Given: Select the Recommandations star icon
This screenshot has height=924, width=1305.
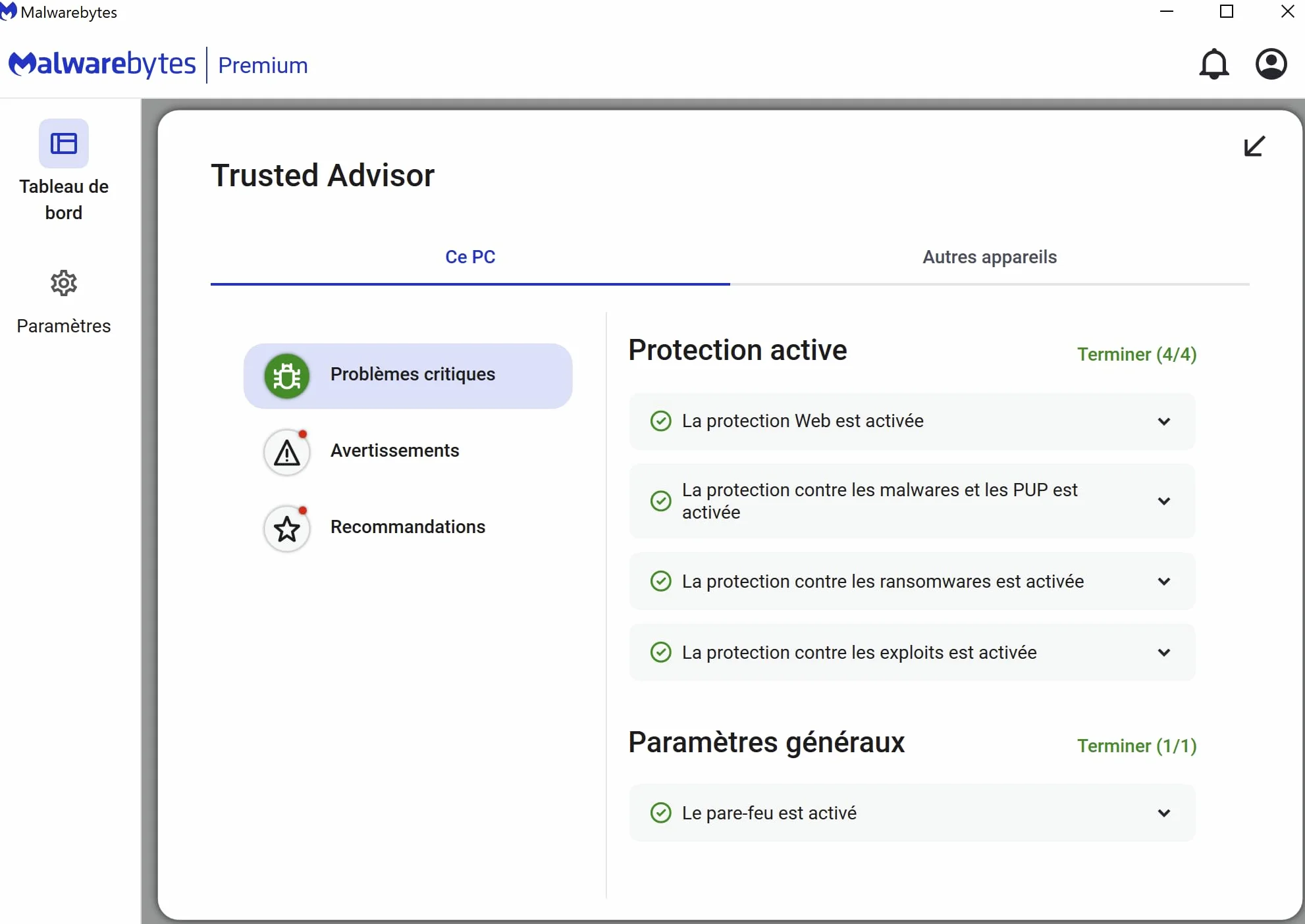Looking at the screenshot, I should pos(287,528).
